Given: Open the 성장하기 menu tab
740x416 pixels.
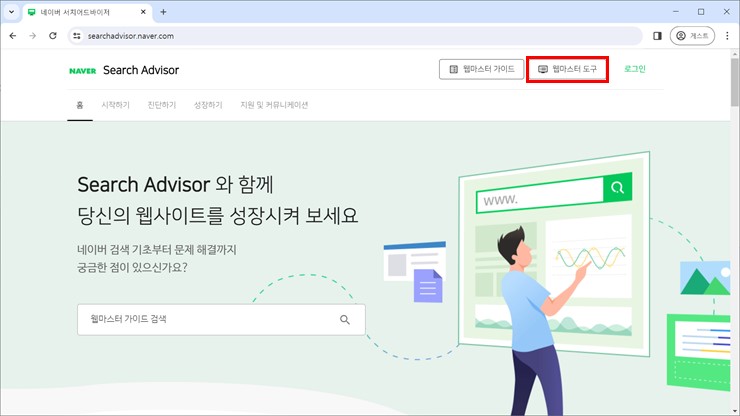Looking at the screenshot, I should pyautogui.click(x=208, y=105).
